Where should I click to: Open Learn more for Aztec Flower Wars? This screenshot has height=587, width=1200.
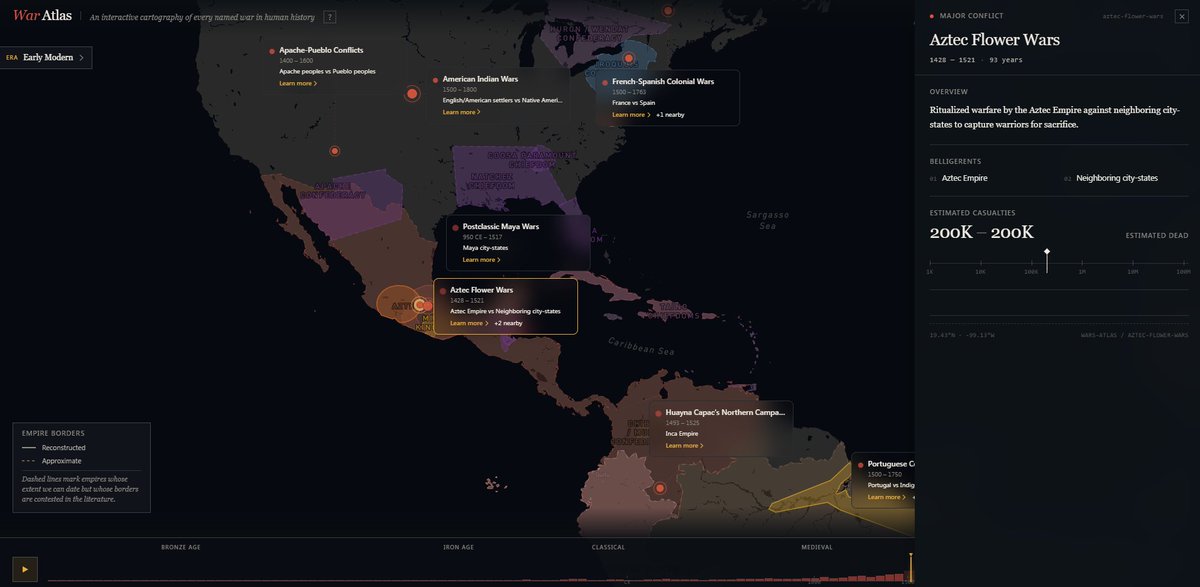[x=469, y=323]
